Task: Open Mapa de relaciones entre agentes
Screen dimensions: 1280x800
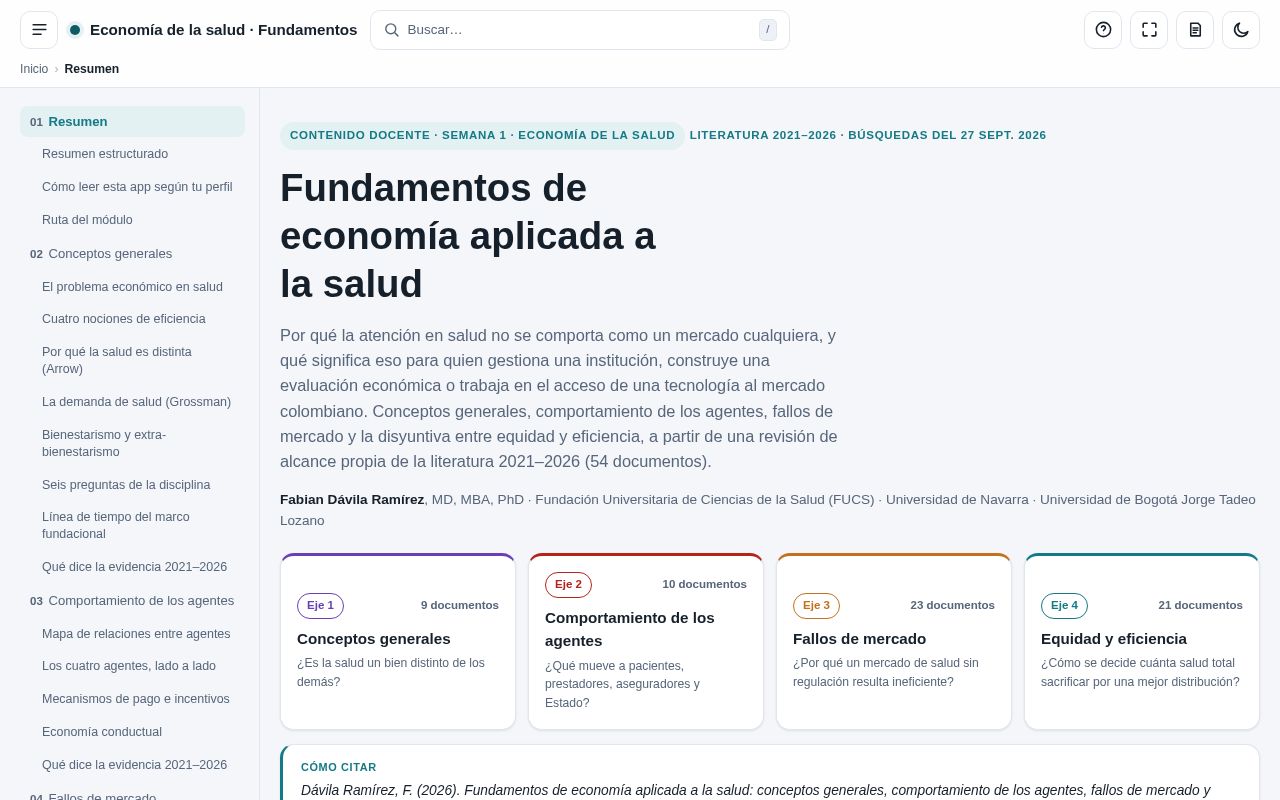Action: [136, 634]
